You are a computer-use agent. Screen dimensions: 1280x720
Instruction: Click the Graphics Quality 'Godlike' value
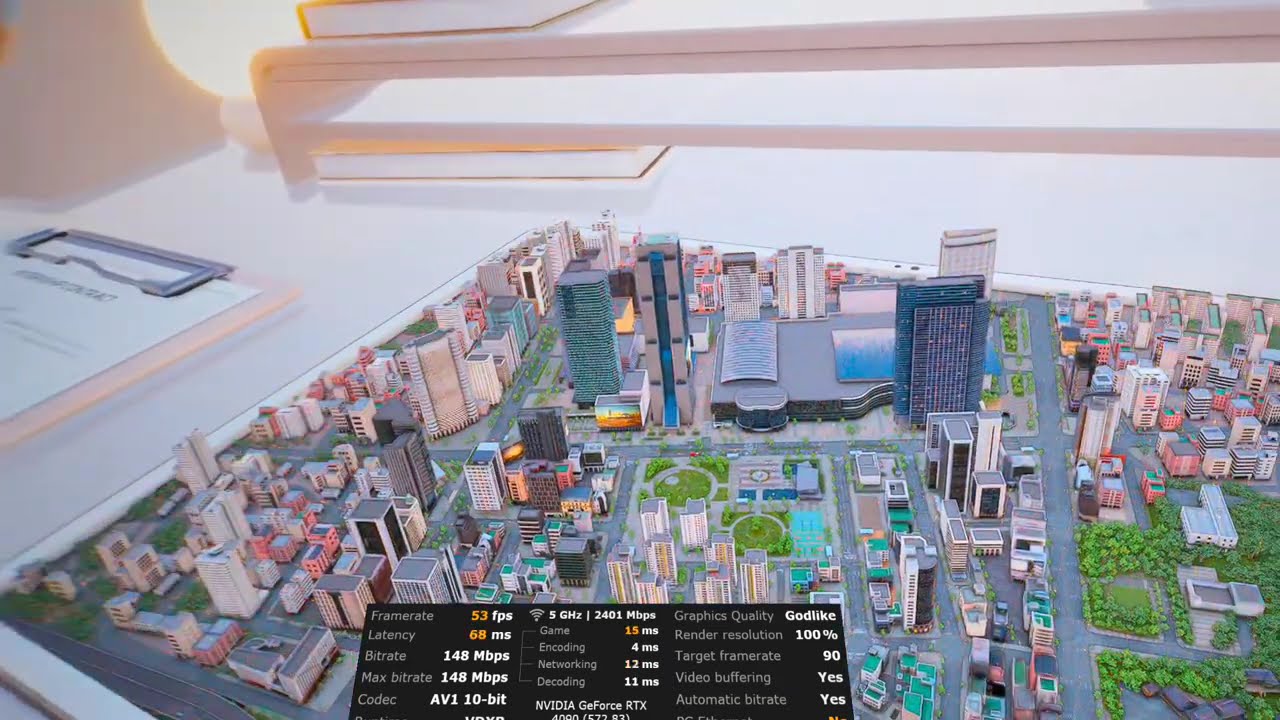pos(811,616)
